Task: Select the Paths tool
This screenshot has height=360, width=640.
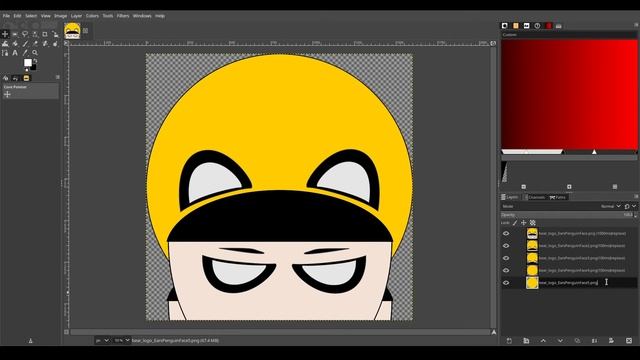Action: coord(5,53)
